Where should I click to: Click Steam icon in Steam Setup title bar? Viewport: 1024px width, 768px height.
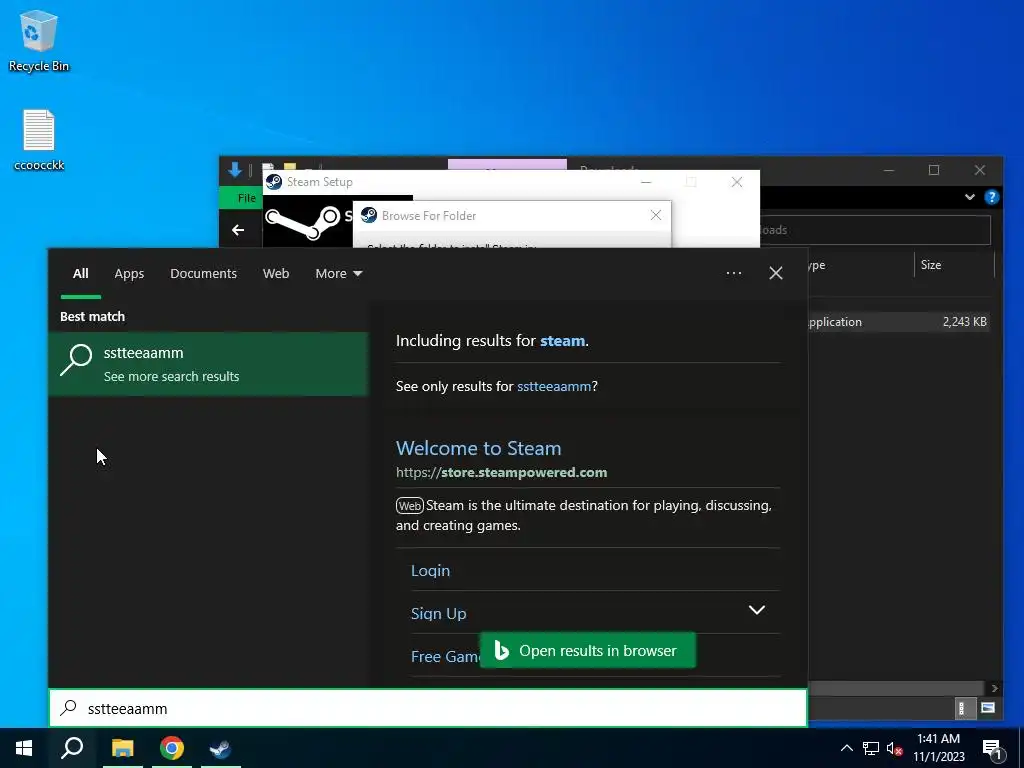point(274,182)
